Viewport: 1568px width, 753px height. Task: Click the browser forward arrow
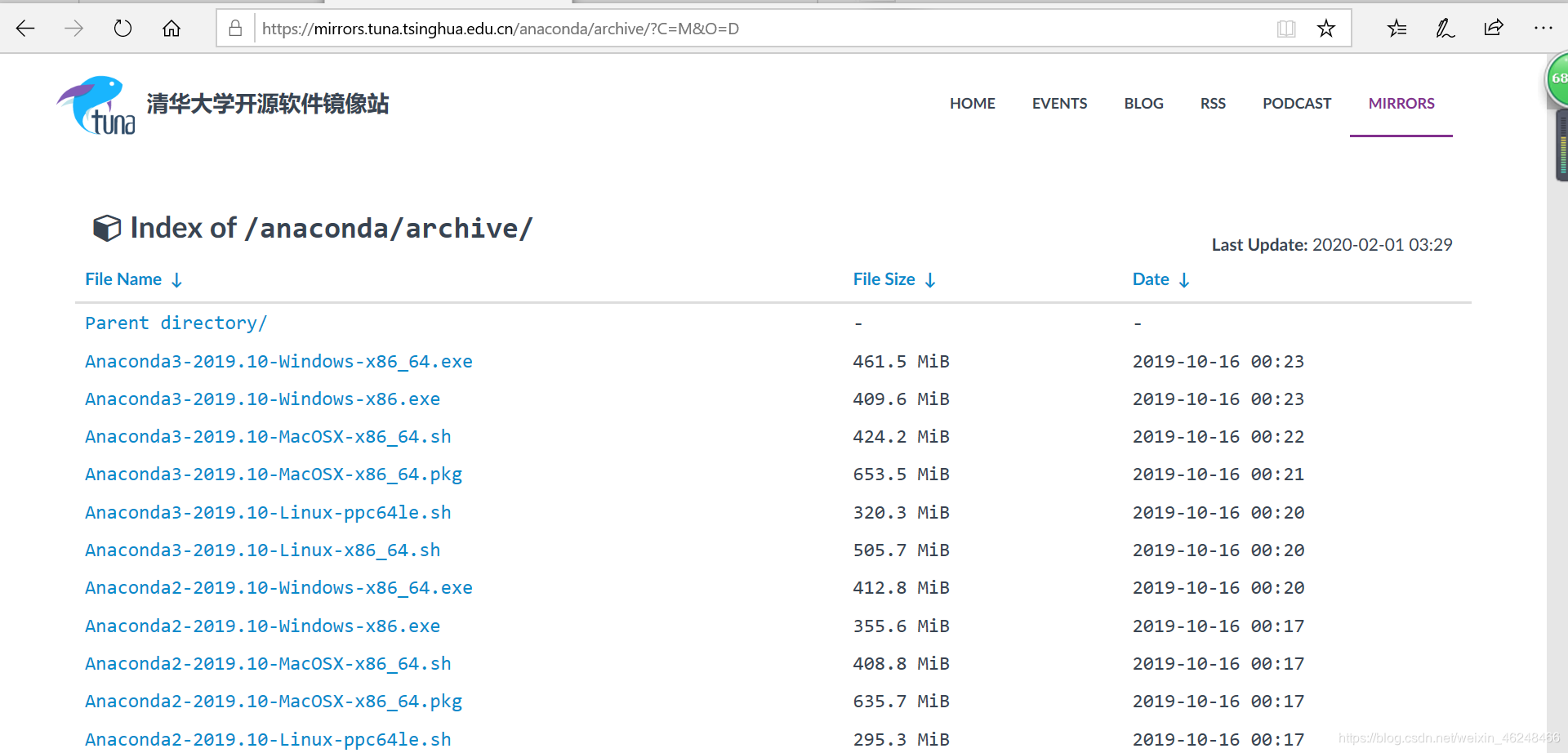[74, 29]
